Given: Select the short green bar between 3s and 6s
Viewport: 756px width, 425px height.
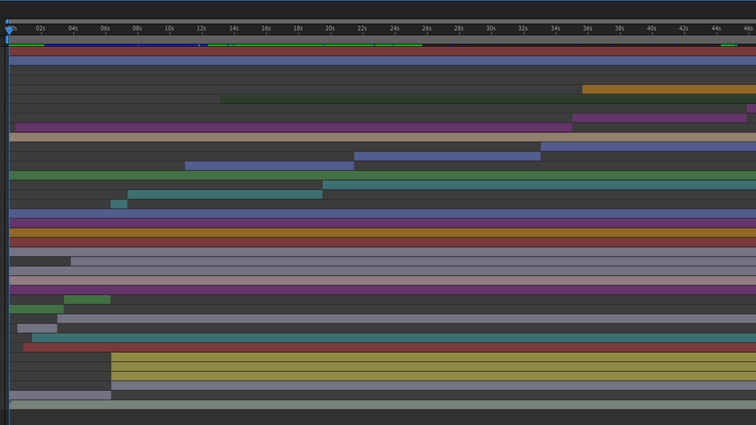Looking at the screenshot, I should [x=87, y=300].
